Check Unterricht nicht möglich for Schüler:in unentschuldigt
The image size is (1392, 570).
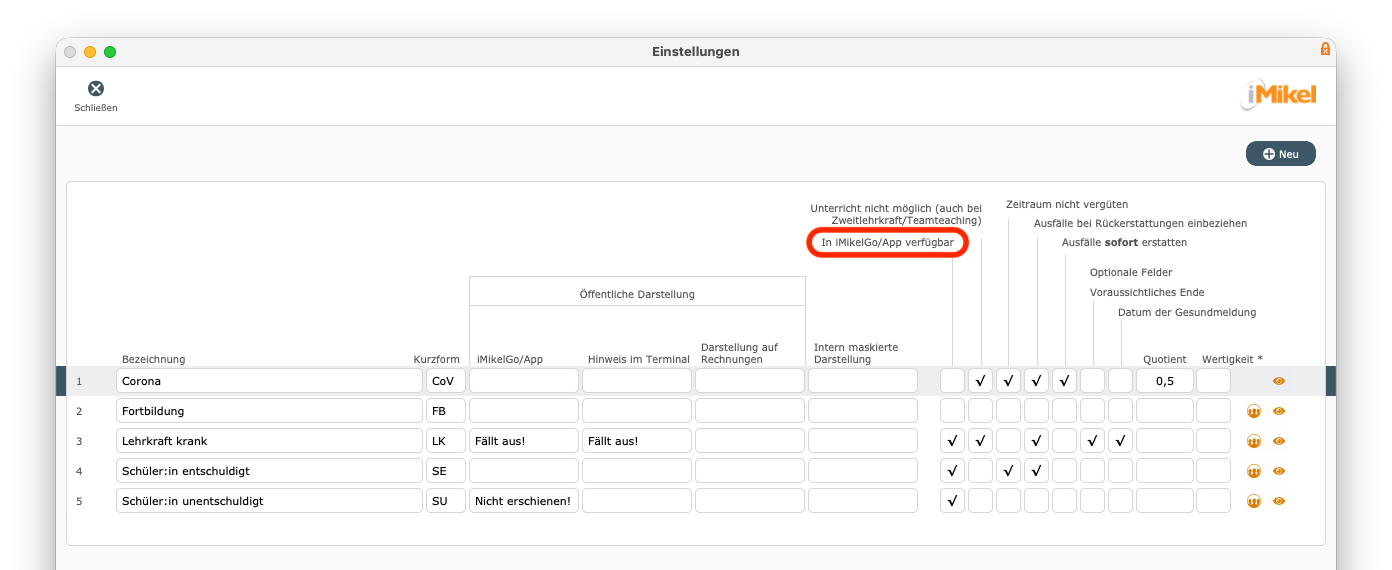(x=981, y=501)
